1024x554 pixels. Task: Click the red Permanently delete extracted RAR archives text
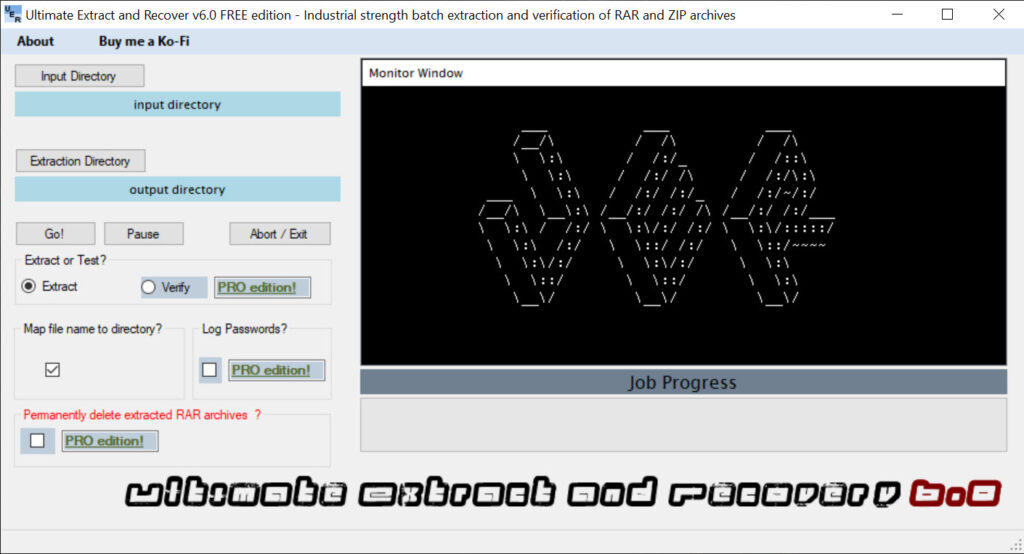click(x=142, y=415)
